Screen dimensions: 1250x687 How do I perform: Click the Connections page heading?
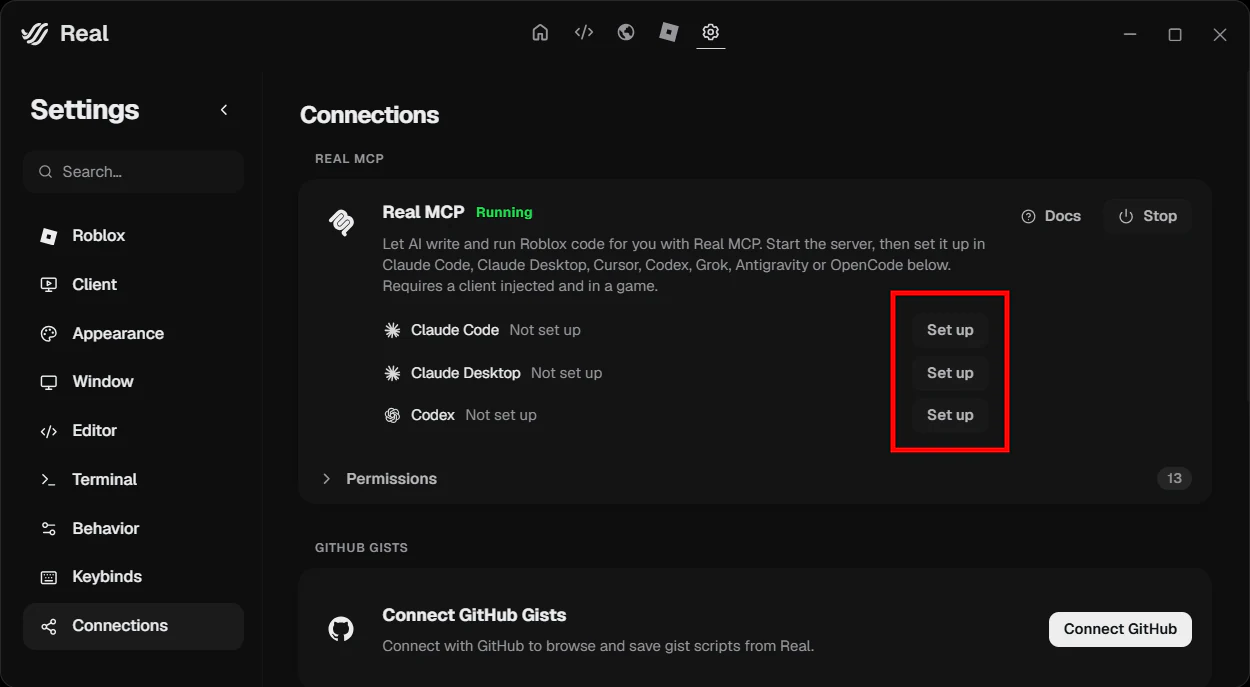[x=369, y=115]
